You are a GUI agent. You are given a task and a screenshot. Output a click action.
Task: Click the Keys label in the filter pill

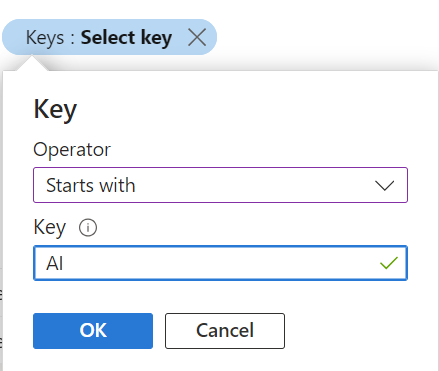pyautogui.click(x=45, y=38)
